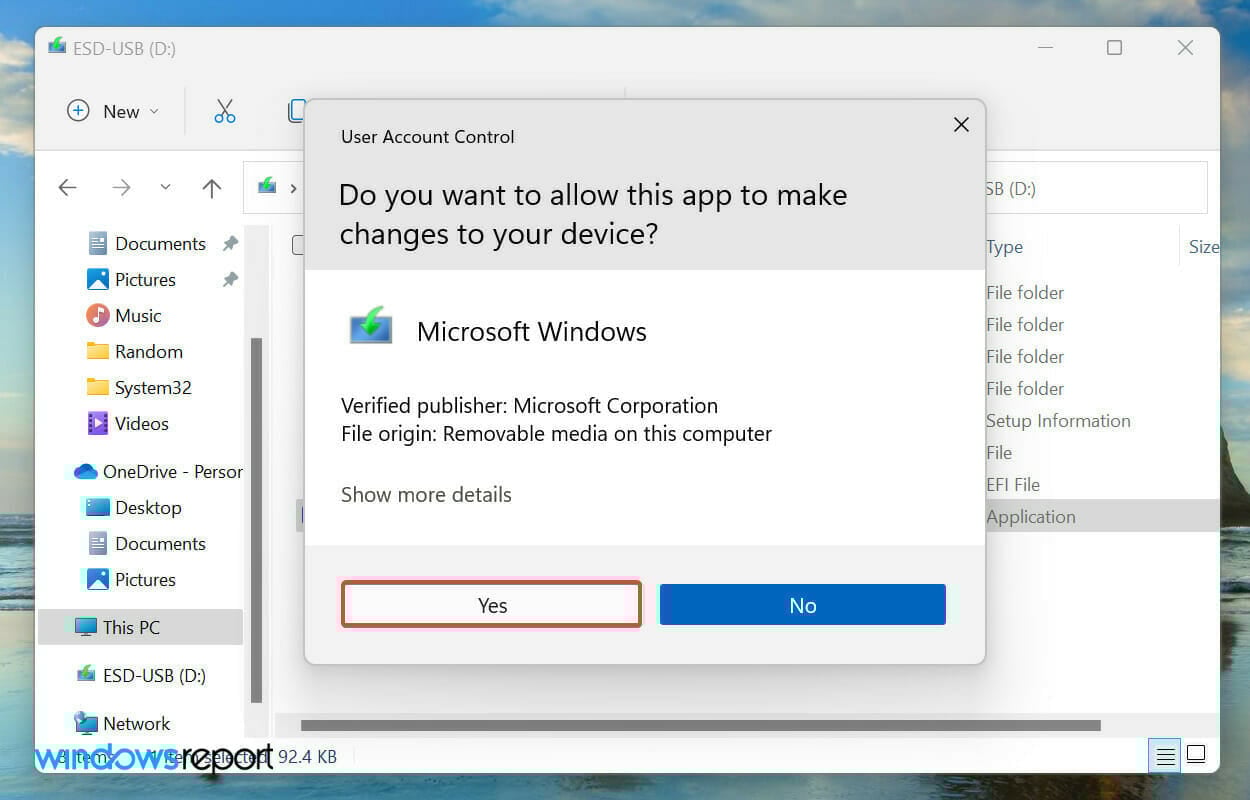
Task: Toggle the pin next to Pictures
Action: point(230,279)
